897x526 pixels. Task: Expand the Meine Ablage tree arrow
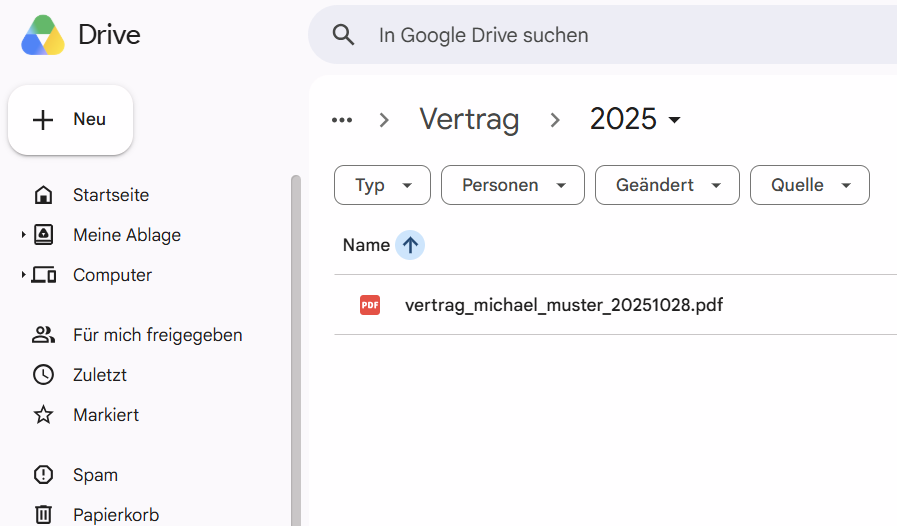23,235
